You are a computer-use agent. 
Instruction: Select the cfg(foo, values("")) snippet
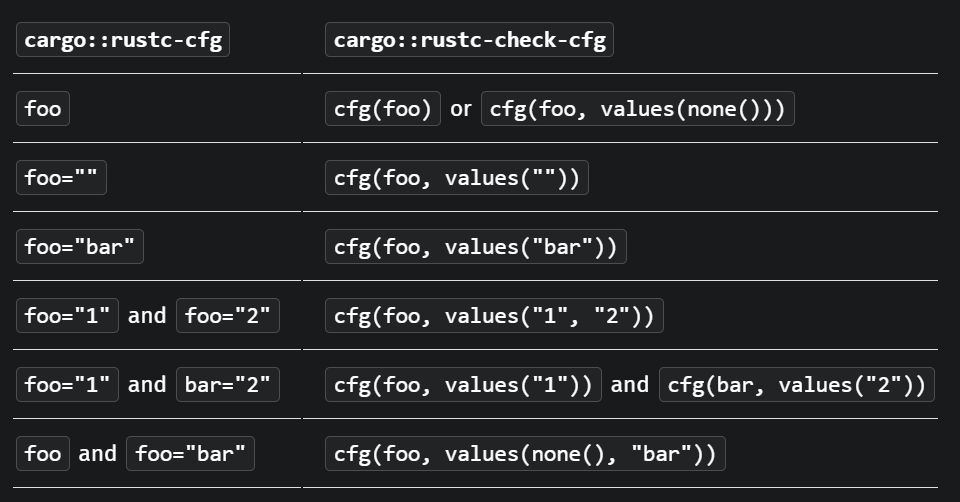click(456, 179)
